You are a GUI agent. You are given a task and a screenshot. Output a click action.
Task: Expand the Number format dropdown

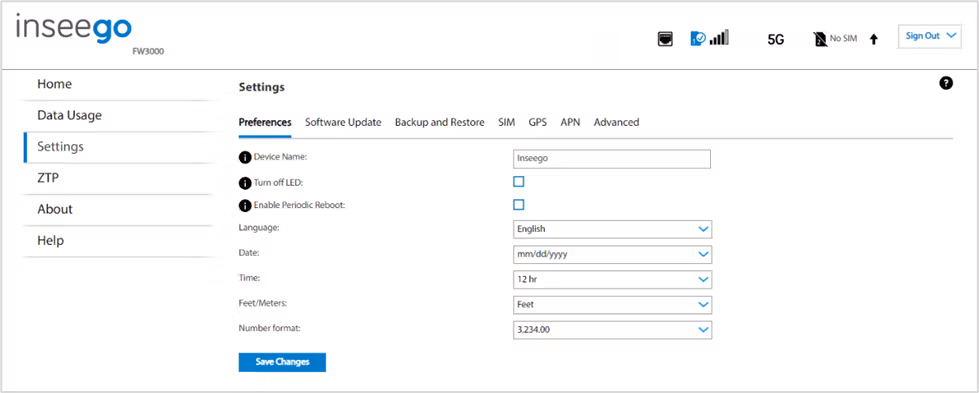tap(612, 330)
